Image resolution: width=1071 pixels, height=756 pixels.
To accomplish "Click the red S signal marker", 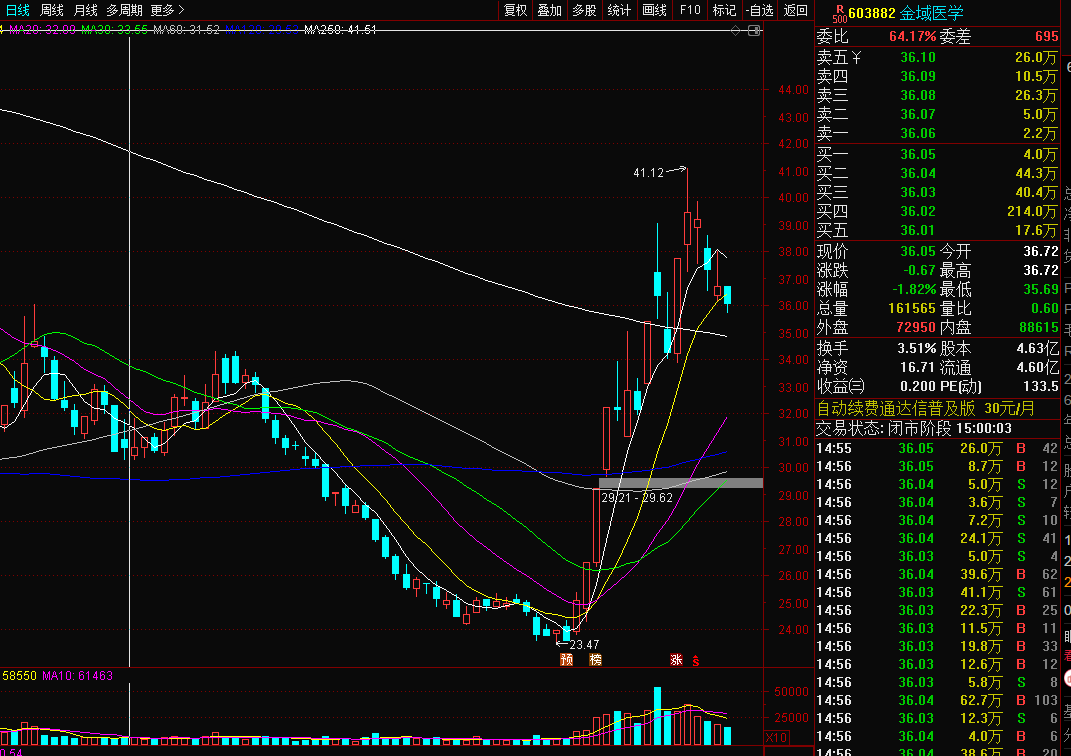I will (695, 660).
